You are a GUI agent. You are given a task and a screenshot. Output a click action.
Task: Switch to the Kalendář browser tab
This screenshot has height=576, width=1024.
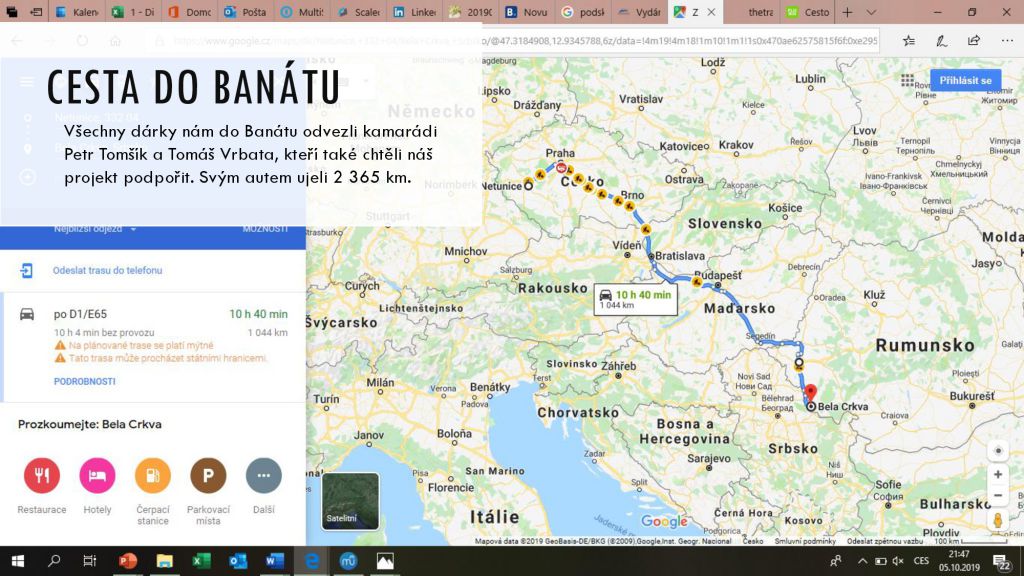tap(77, 12)
